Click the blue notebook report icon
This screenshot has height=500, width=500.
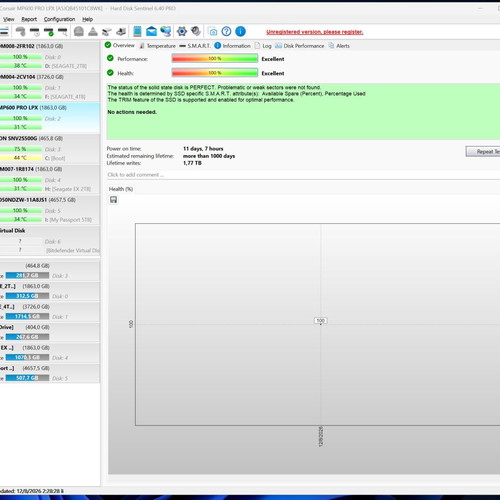(137, 32)
